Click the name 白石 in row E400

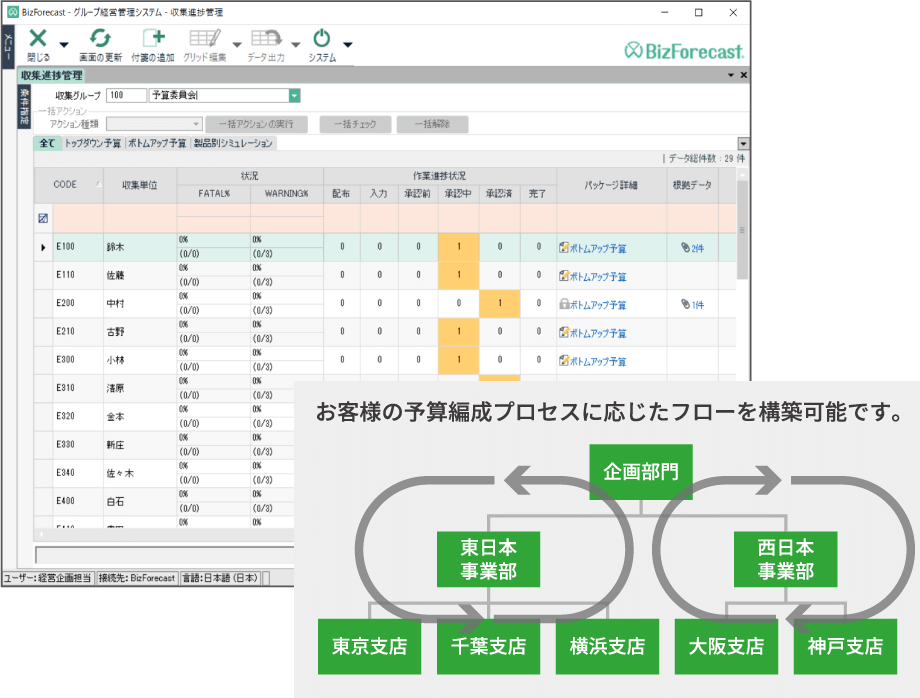pyautogui.click(x=116, y=501)
